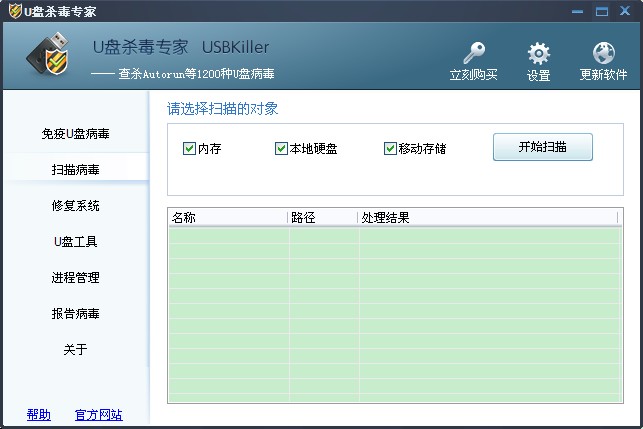Show the 关于 page

click(76, 350)
